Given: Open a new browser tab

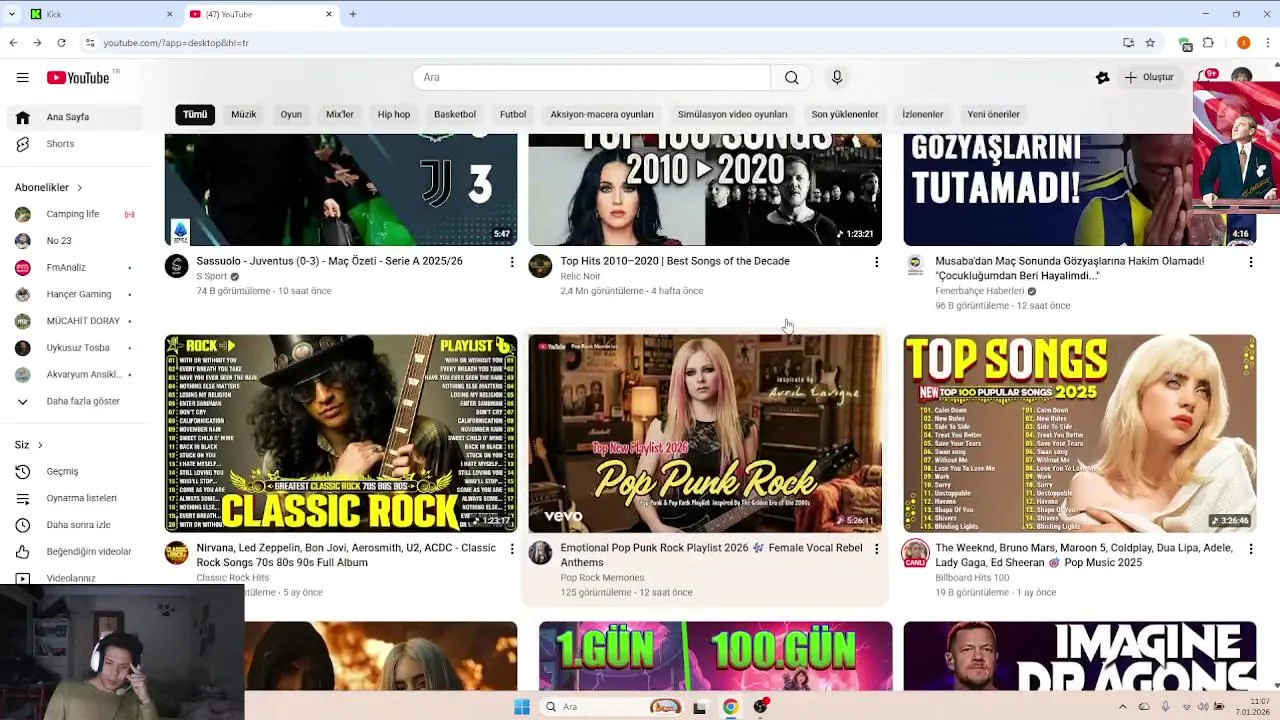Looking at the screenshot, I should coord(353,14).
